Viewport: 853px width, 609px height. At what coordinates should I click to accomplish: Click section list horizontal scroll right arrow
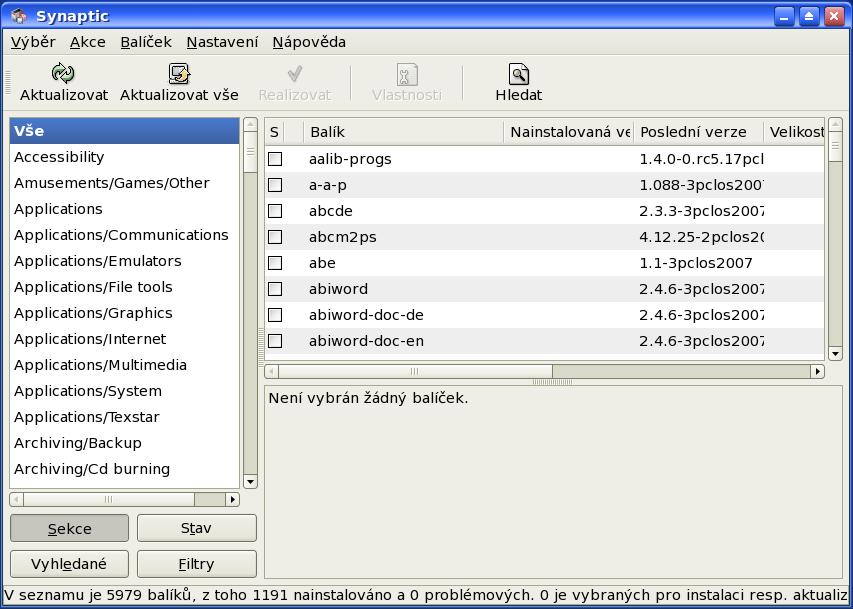[232, 499]
